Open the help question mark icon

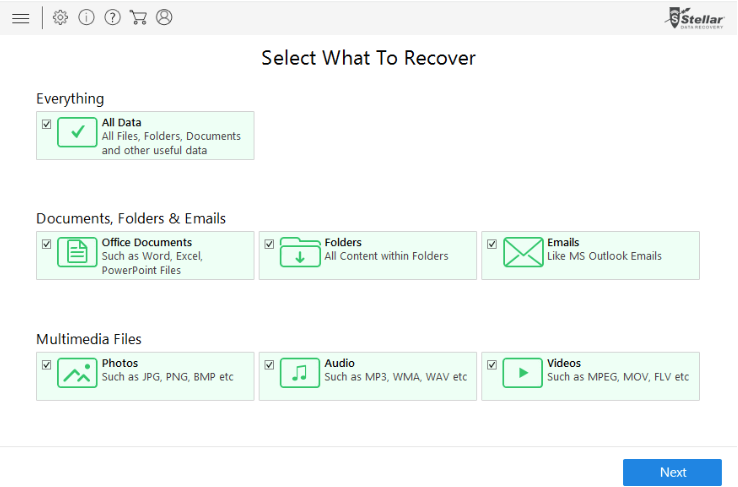click(112, 17)
